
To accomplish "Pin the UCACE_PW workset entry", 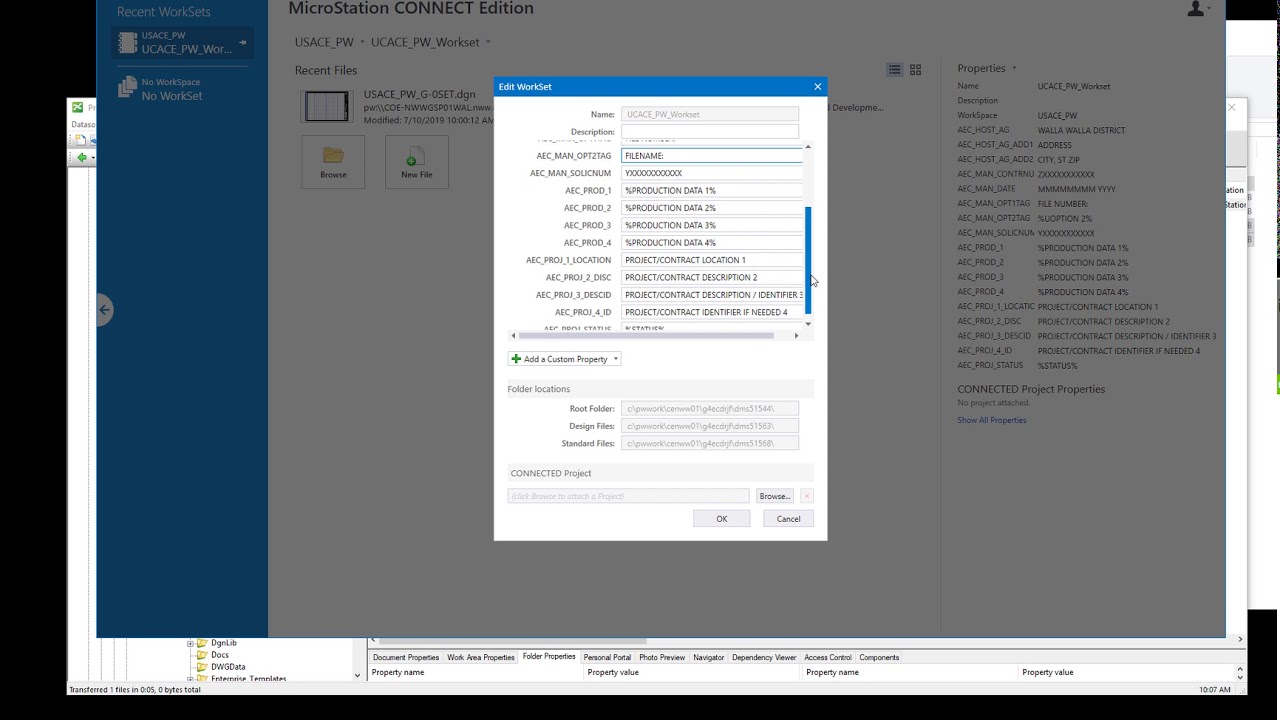I will 243,42.
